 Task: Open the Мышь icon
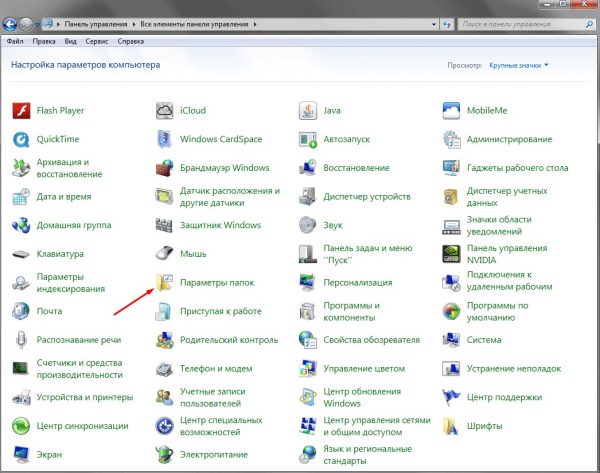click(x=165, y=254)
